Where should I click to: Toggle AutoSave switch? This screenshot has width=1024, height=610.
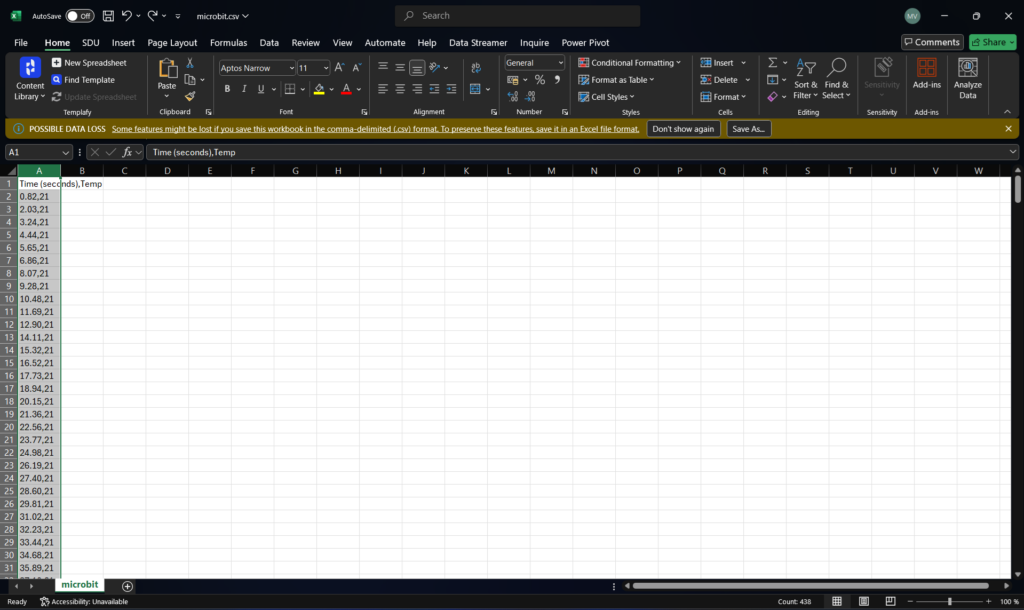80,16
